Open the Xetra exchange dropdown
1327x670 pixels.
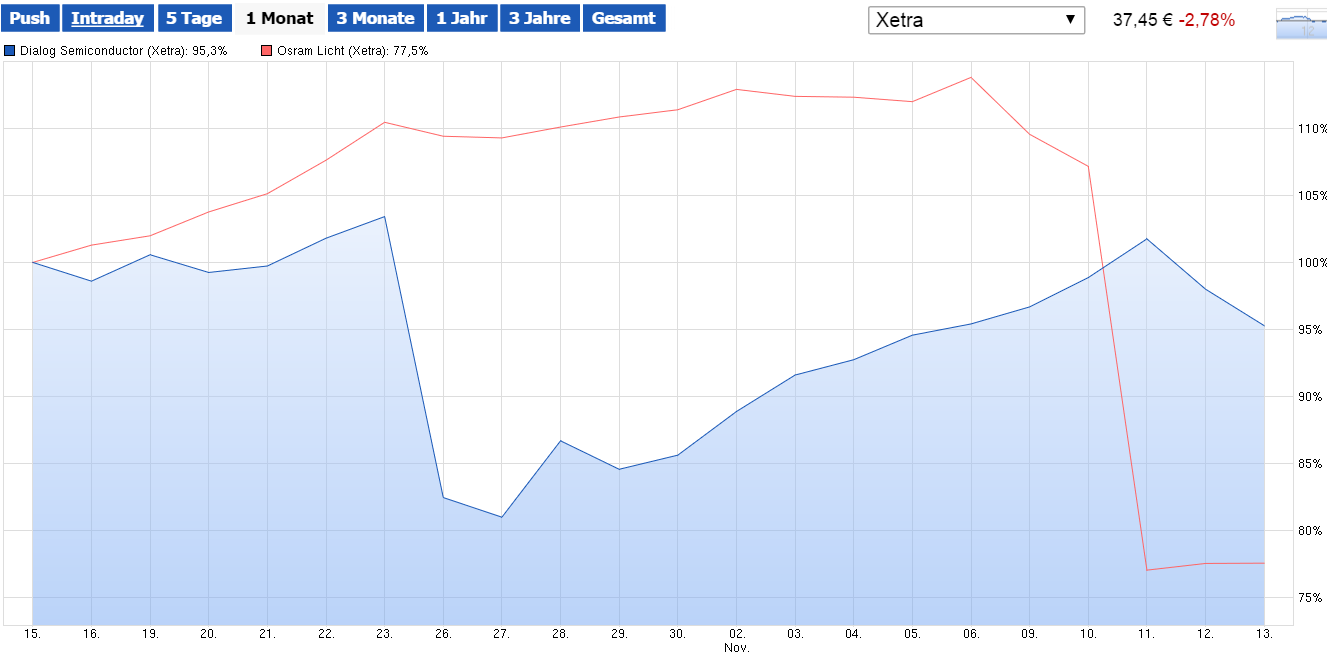click(975, 20)
